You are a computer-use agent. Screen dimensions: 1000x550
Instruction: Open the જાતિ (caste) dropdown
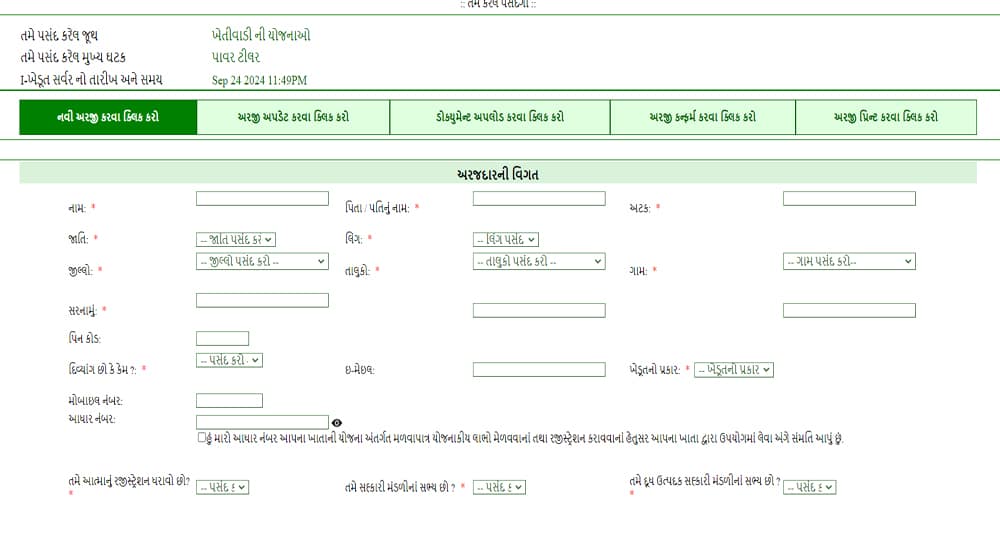[236, 239]
